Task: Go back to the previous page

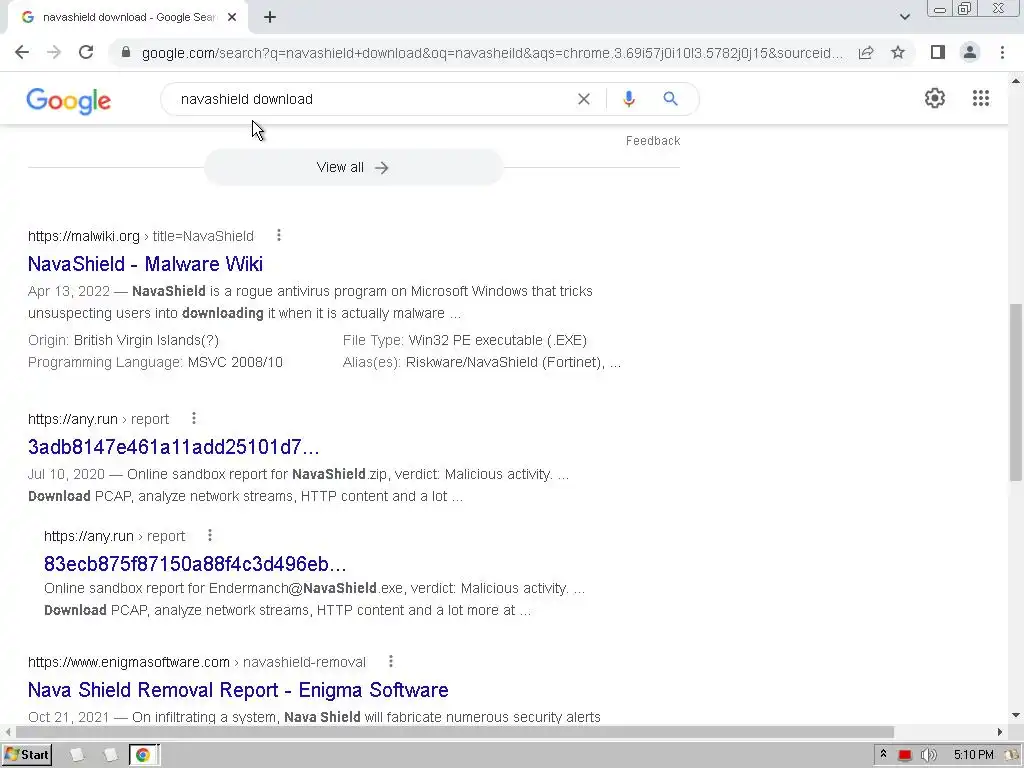Action: (x=22, y=52)
